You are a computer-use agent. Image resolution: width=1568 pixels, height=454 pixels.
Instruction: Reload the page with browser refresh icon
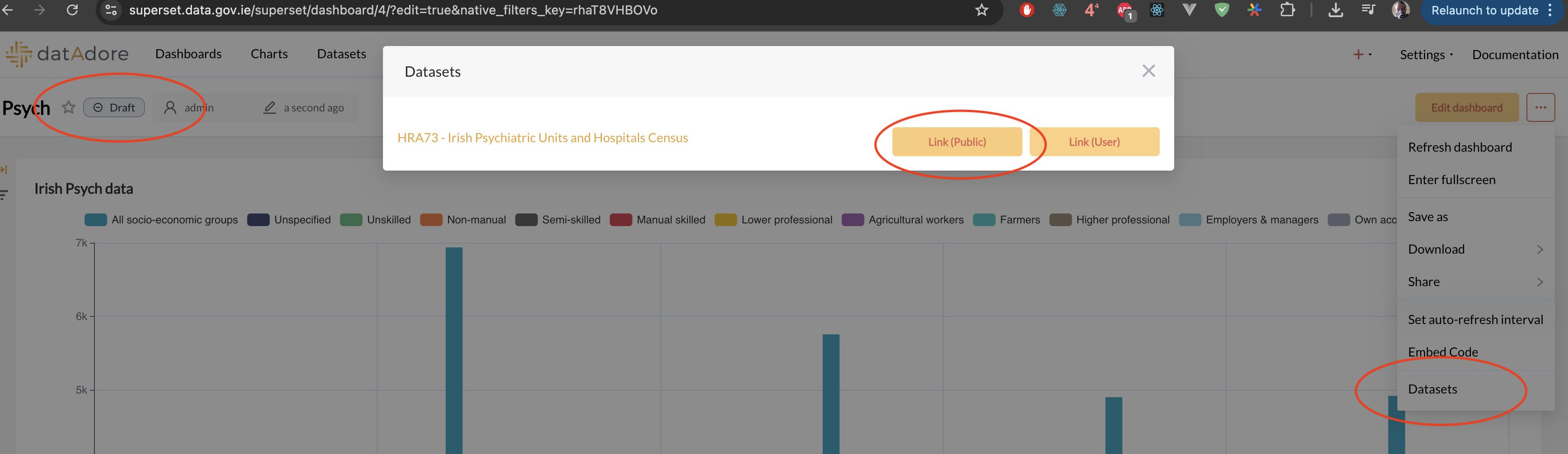[x=72, y=10]
